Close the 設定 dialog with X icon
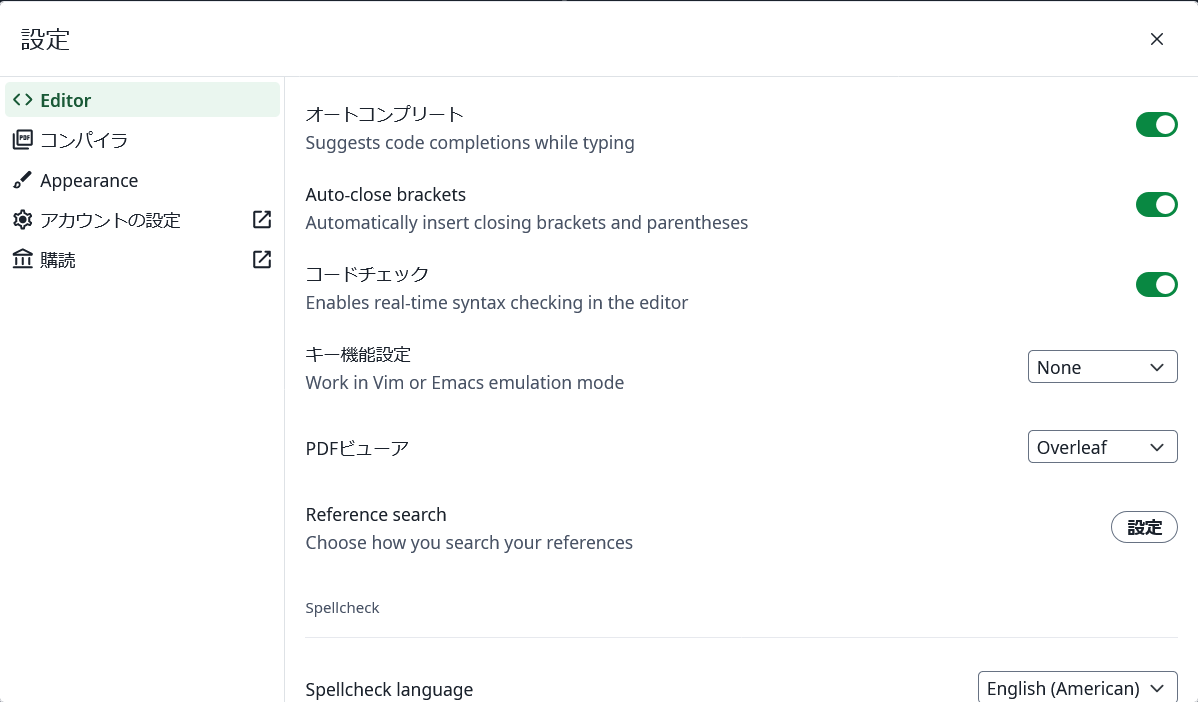Viewport: 1198px width, 702px height. pos(1157,39)
